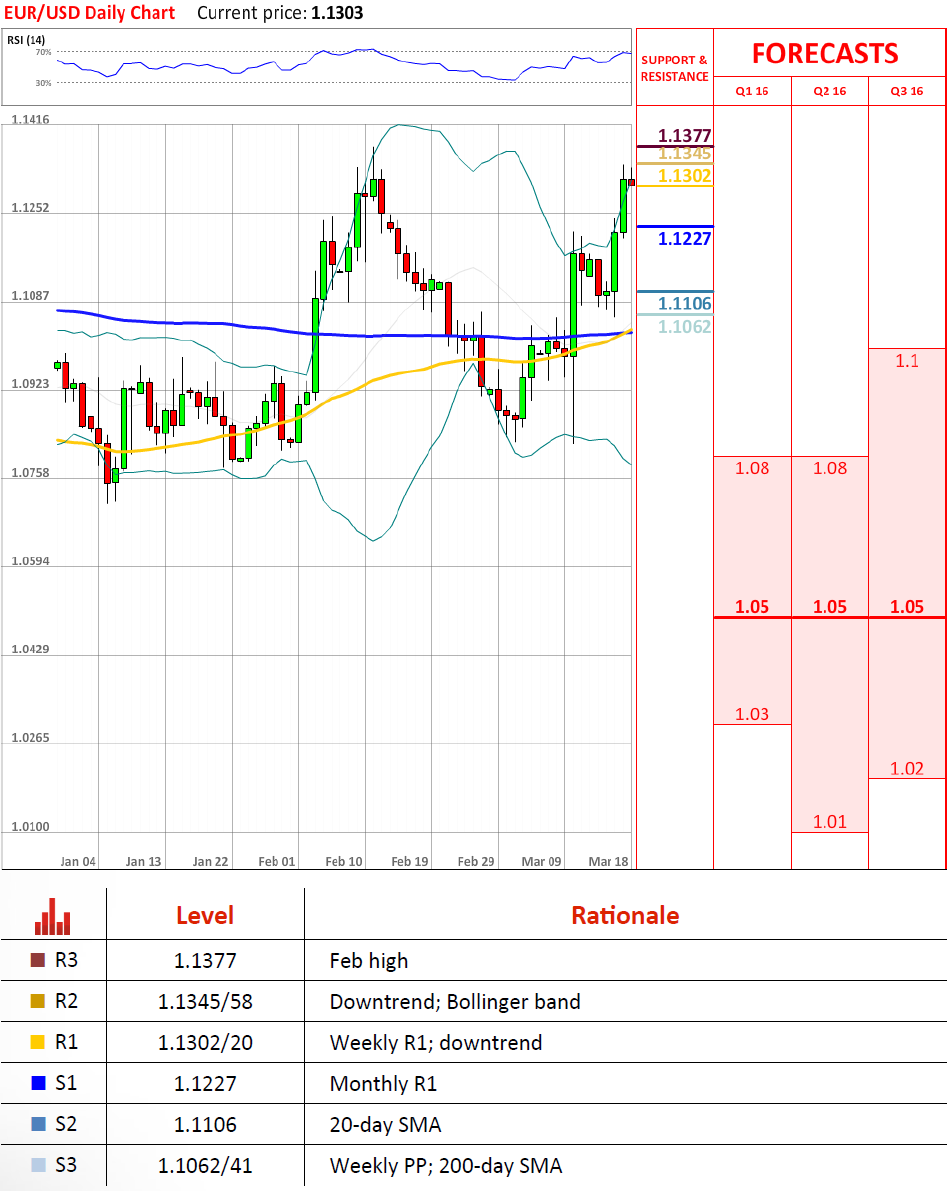Click the current price value 1.1303
The image size is (949, 1191).
pyautogui.click(x=337, y=13)
